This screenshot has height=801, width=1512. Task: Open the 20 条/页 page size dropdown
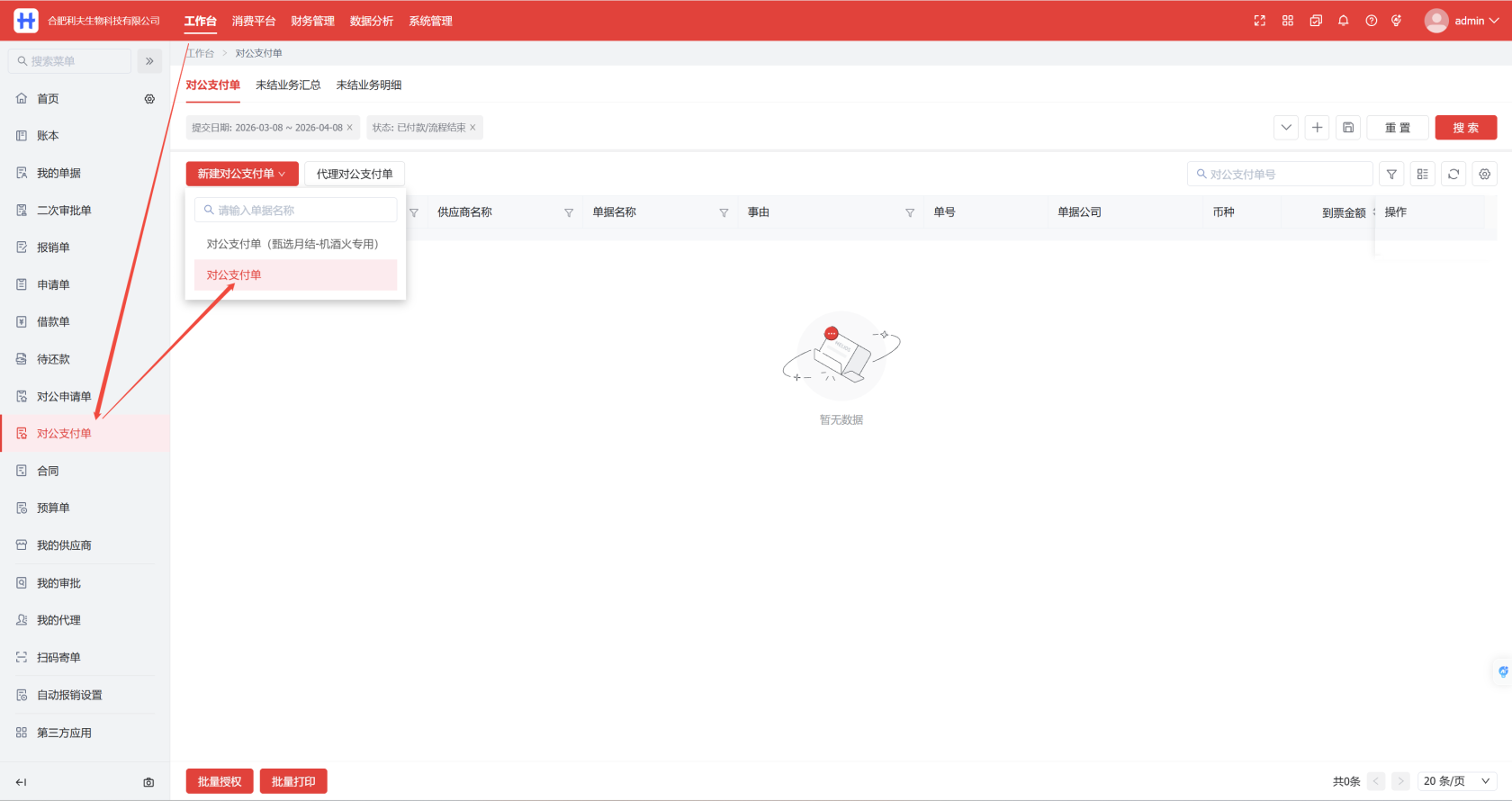[1457, 781]
